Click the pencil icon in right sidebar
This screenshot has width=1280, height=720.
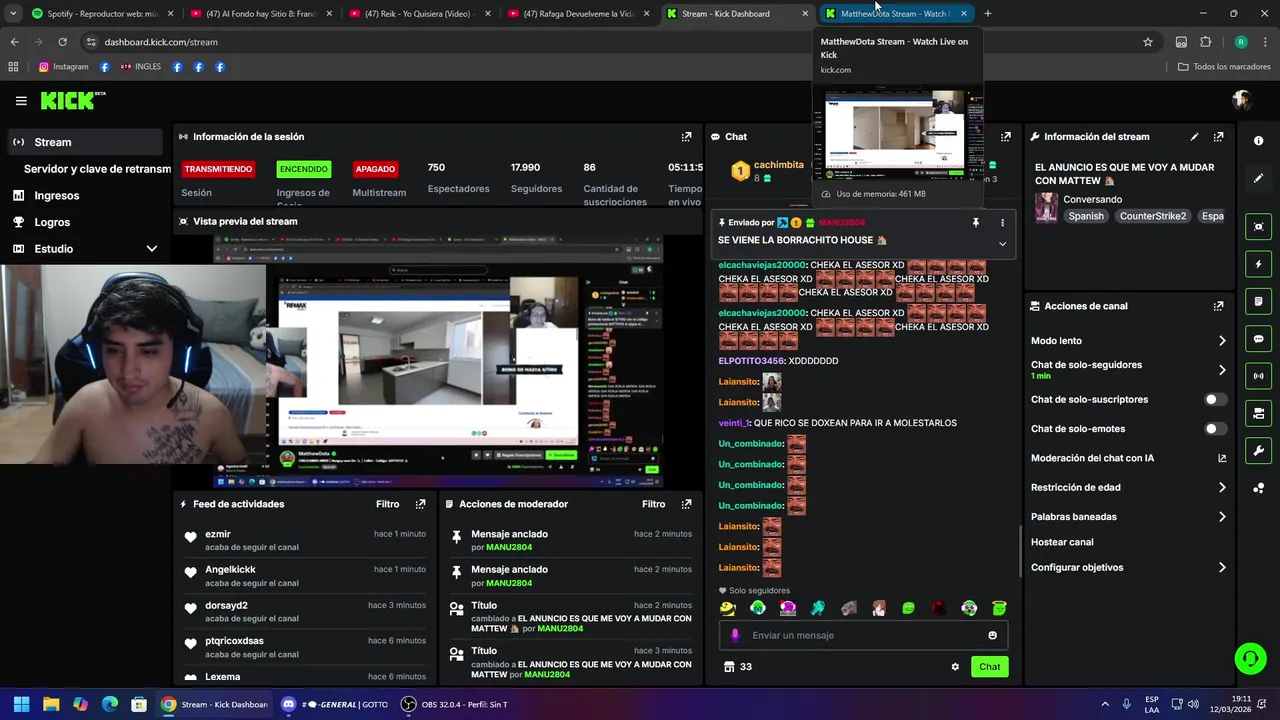tap(1258, 178)
